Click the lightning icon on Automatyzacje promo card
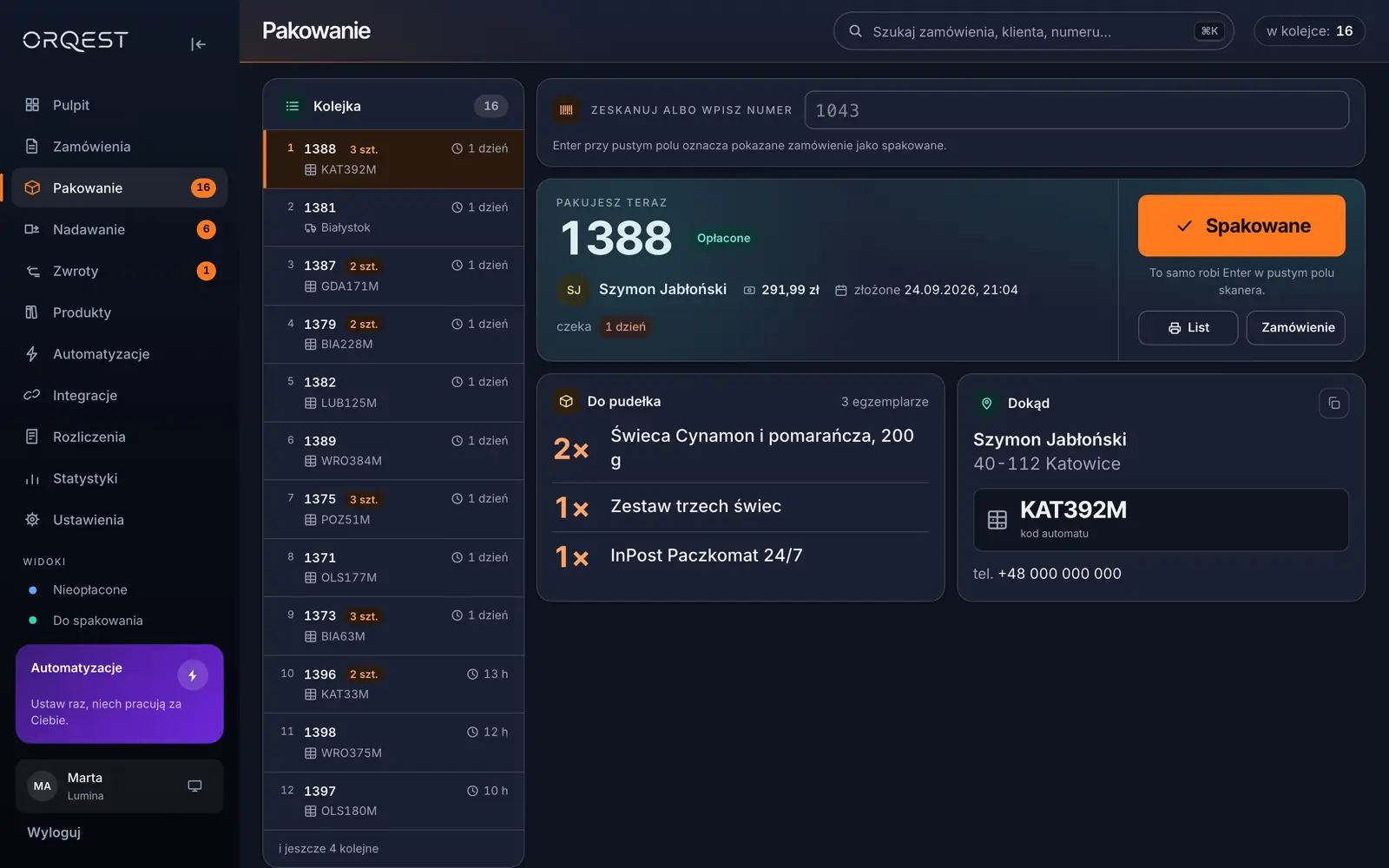This screenshot has width=1389, height=868. [193, 675]
